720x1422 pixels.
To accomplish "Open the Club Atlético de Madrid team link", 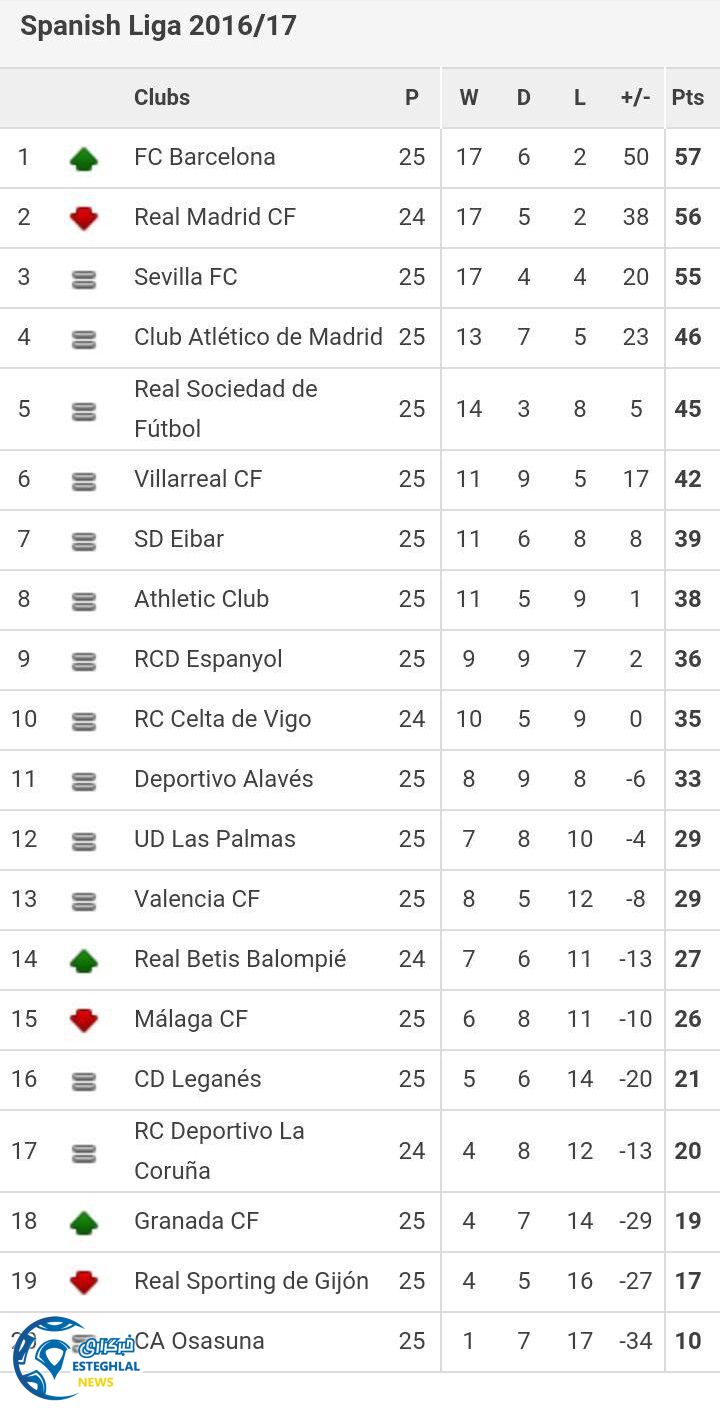I will pos(258,337).
